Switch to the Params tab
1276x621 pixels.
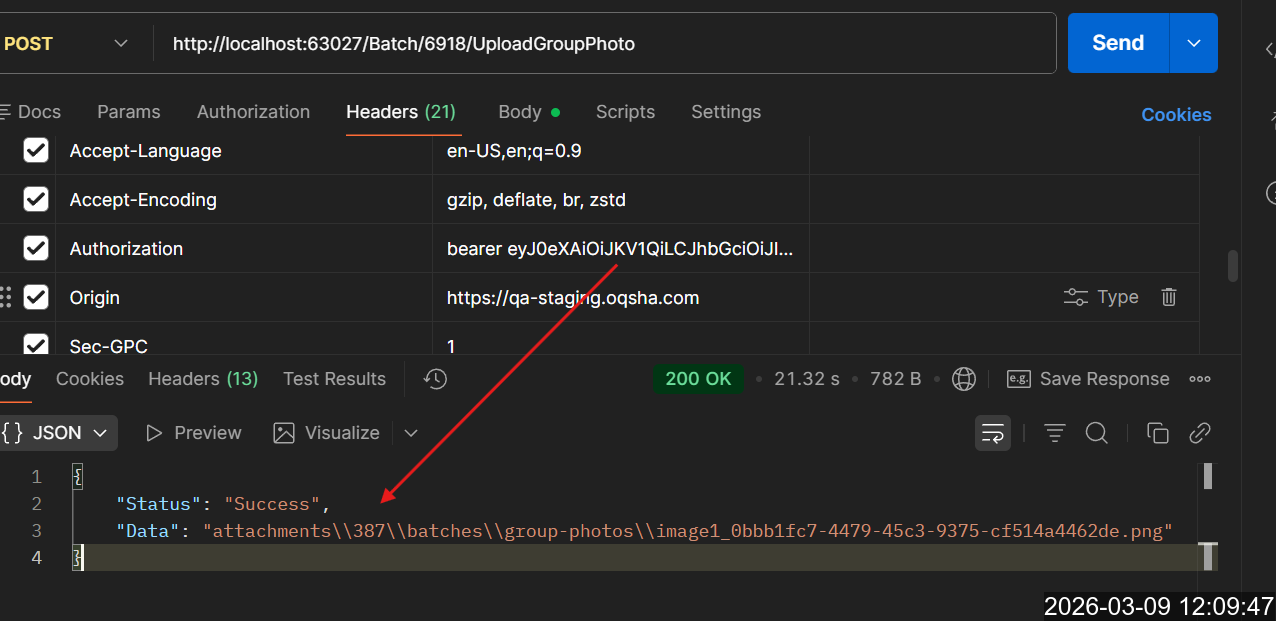[128, 112]
